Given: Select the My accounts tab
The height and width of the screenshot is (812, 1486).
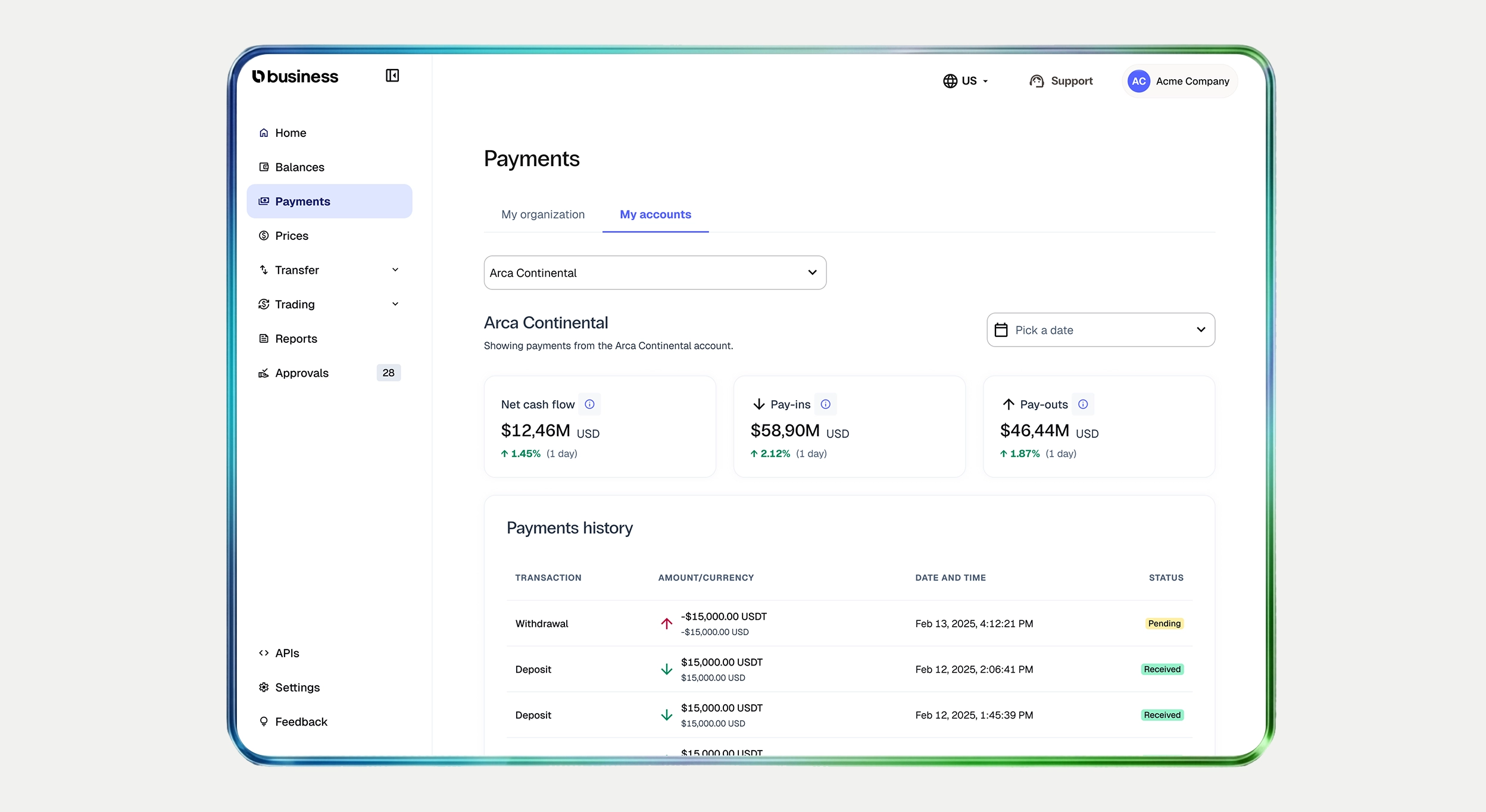Looking at the screenshot, I should pyautogui.click(x=655, y=214).
